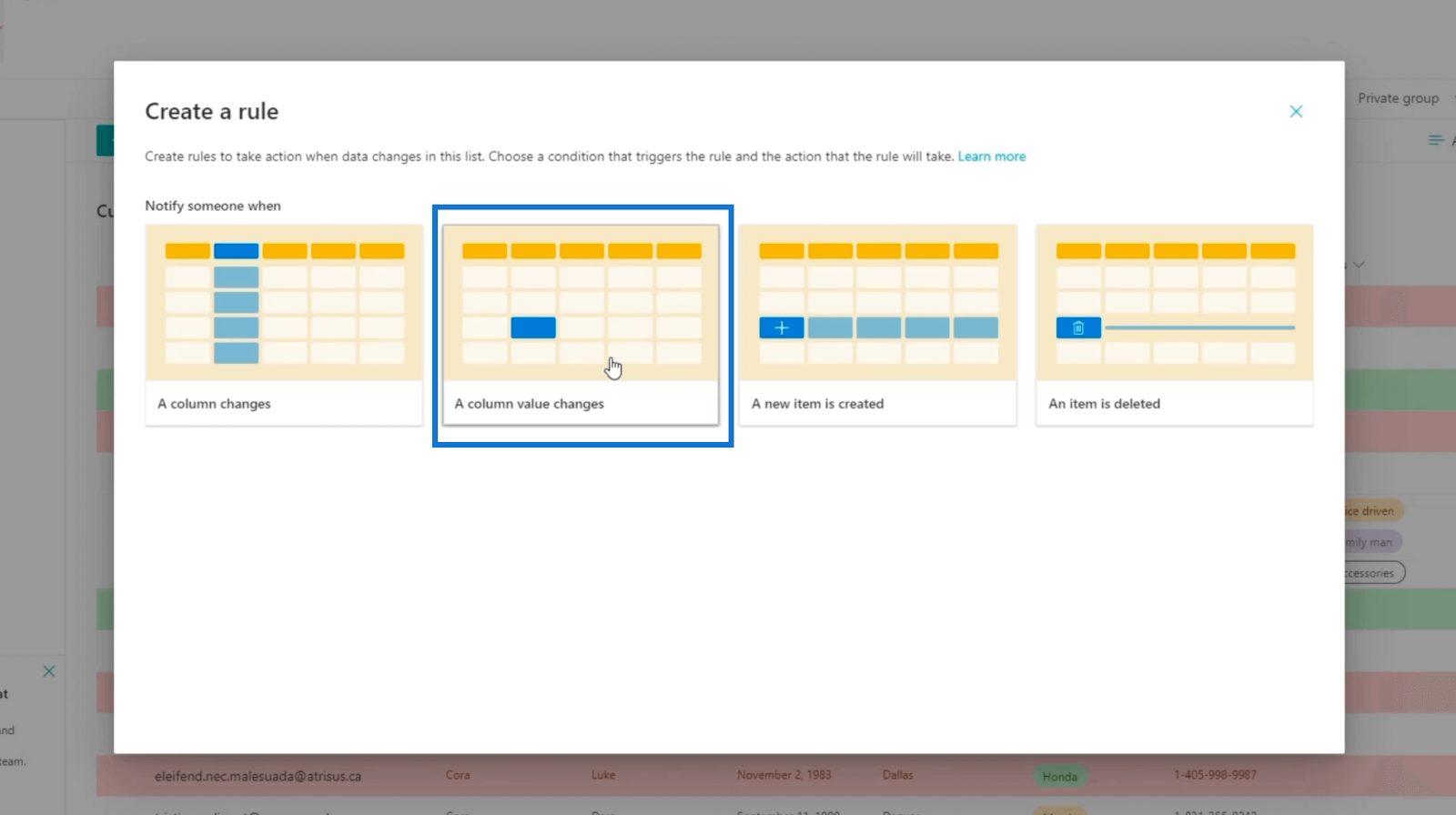1456x815 pixels.
Task: Click the "ice driven" tag pill
Action: [1374, 511]
